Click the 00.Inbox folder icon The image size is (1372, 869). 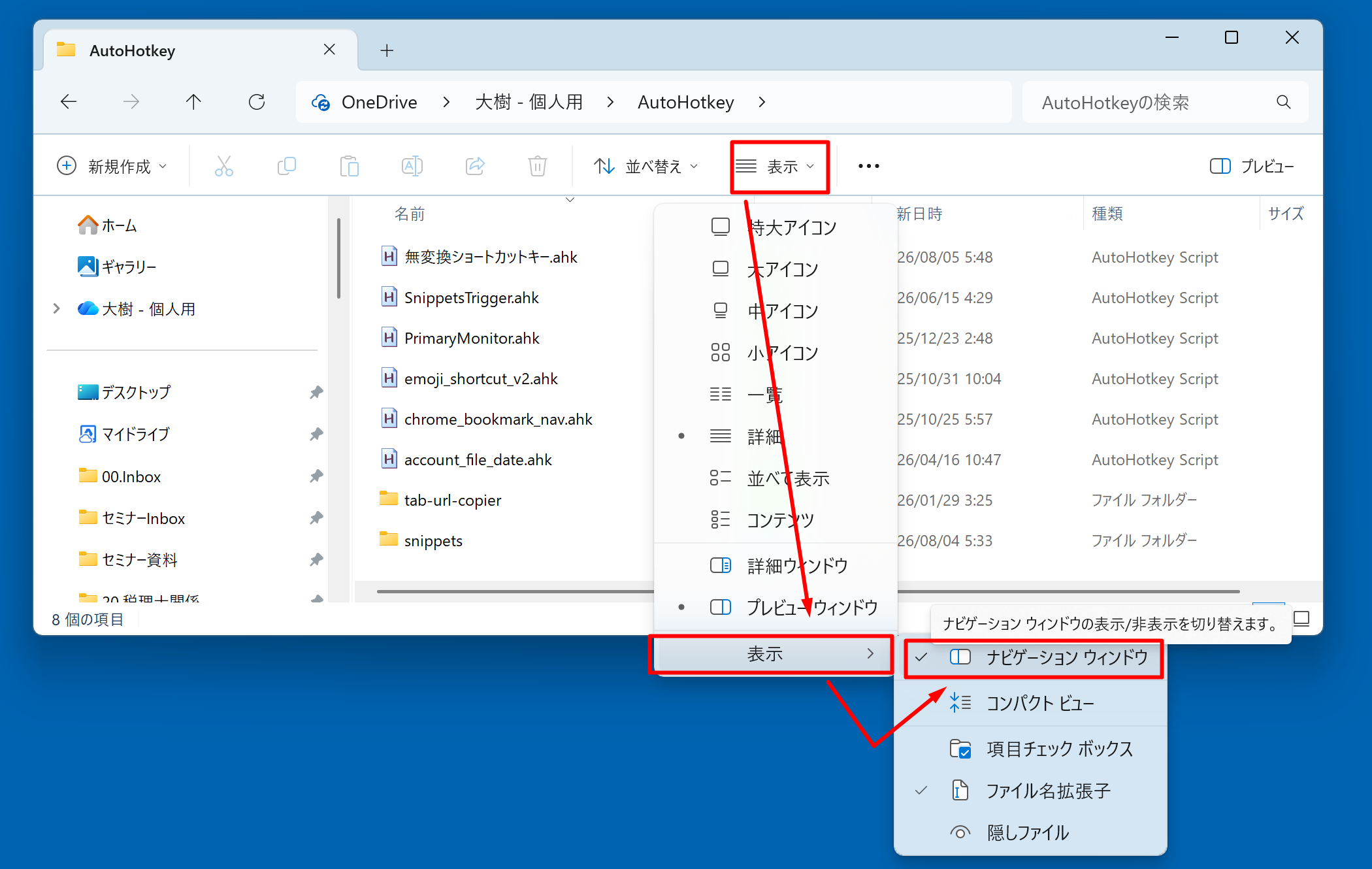pyautogui.click(x=88, y=475)
